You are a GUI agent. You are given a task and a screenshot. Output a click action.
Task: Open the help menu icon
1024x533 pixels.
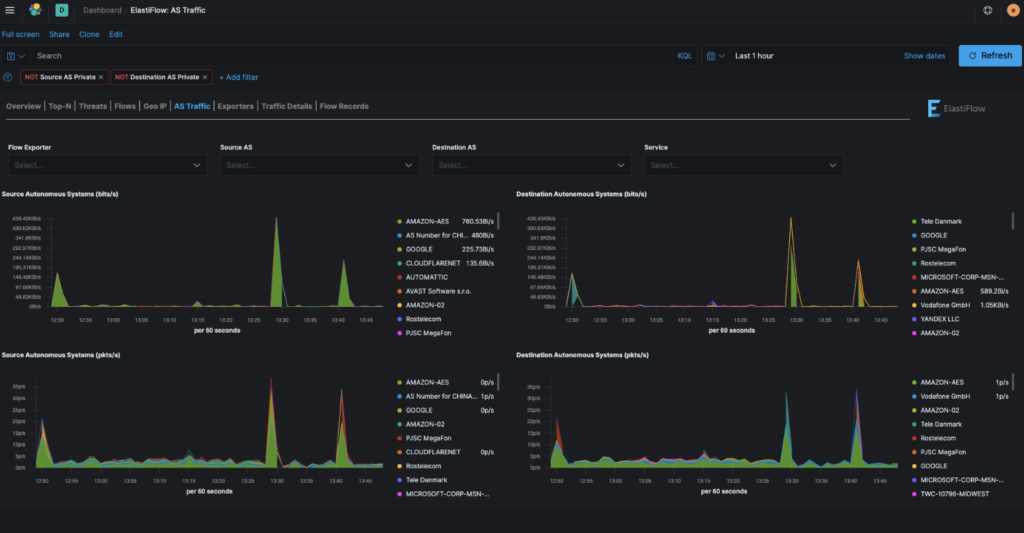tap(987, 10)
